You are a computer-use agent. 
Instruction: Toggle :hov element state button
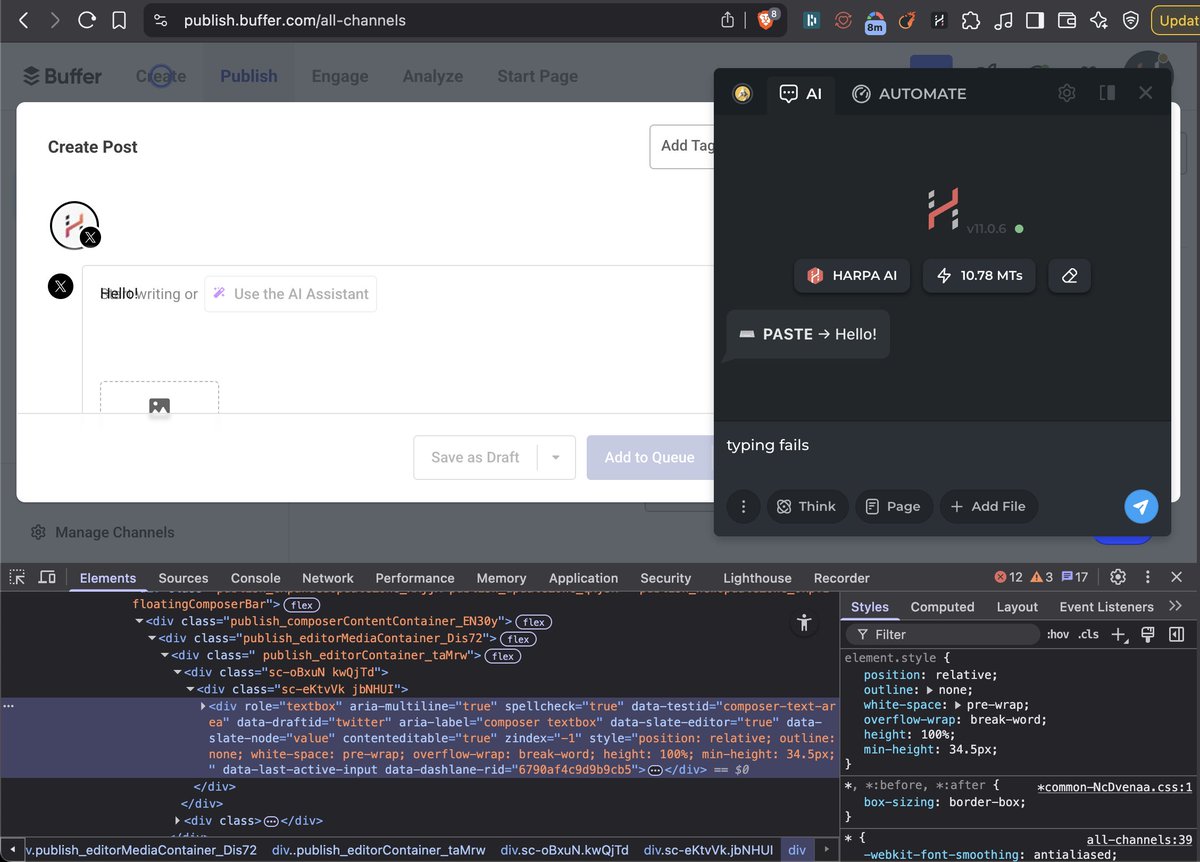1057,634
